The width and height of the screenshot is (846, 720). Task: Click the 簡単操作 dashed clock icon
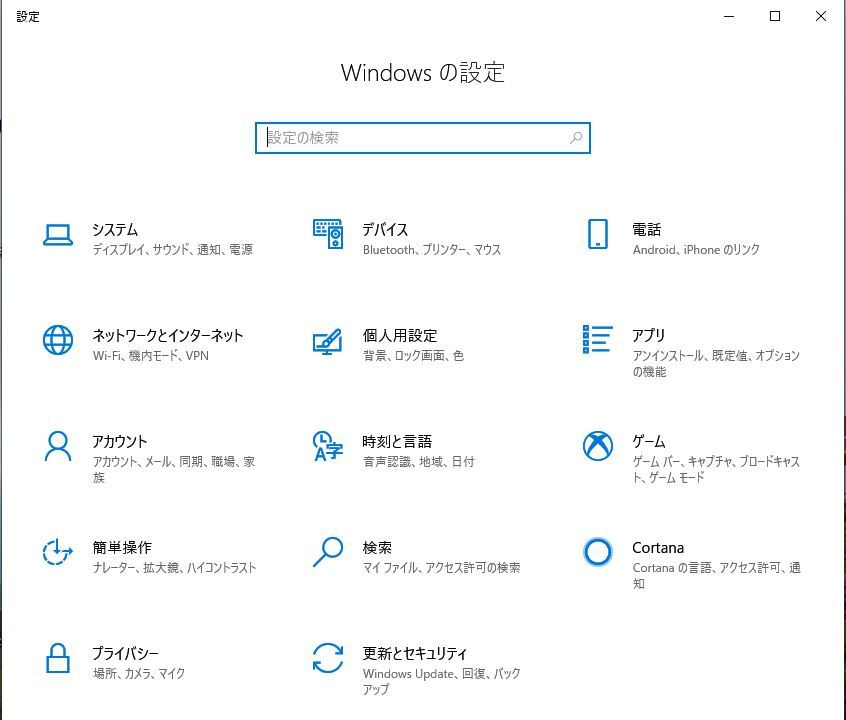[x=58, y=552]
